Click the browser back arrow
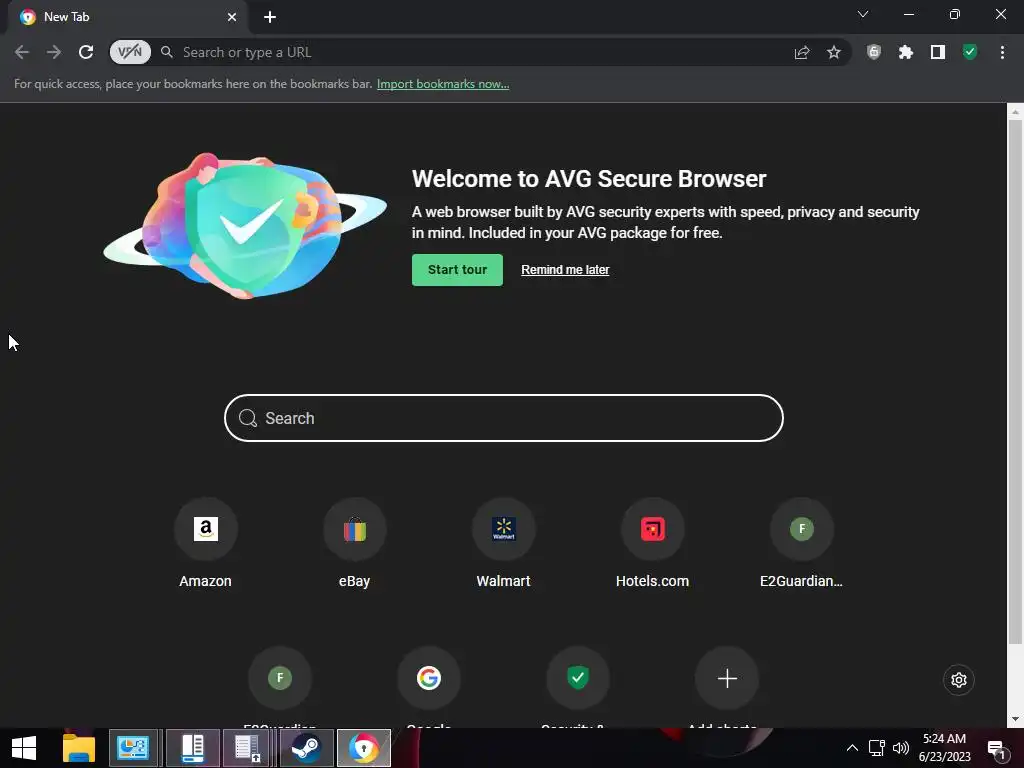The image size is (1024, 768). pos(22,52)
